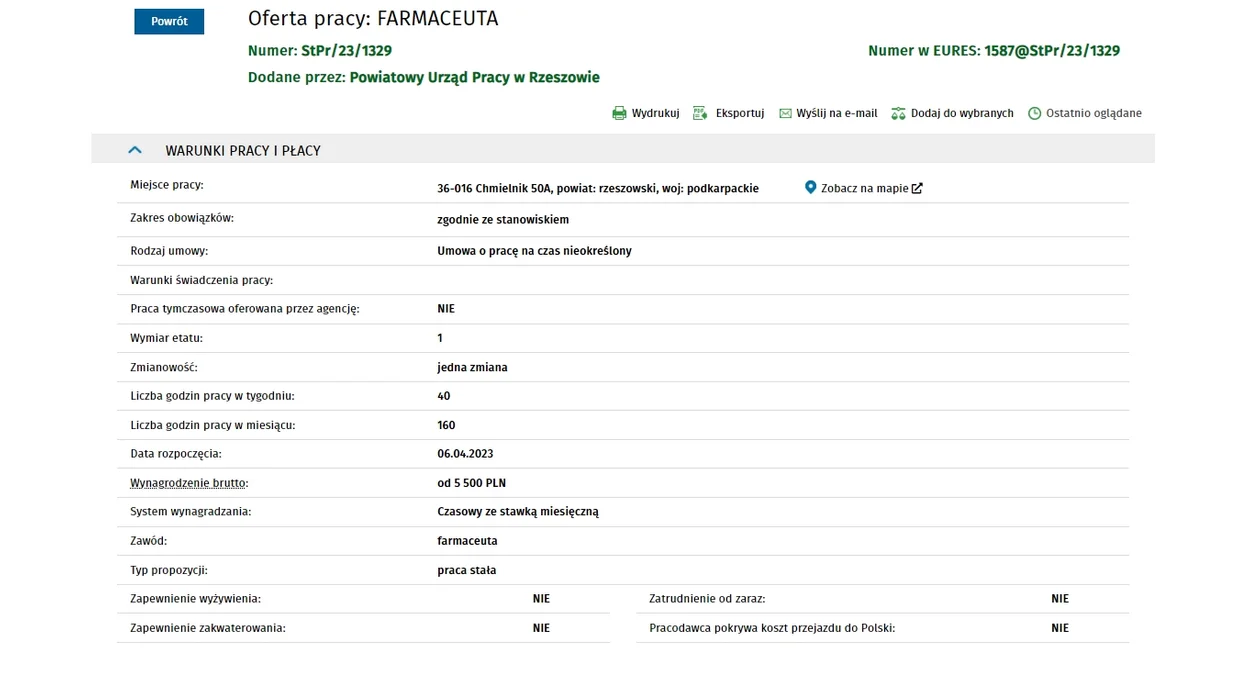Click the envelope icon for Wyślij na e-mail
Viewport: 1260px width, 673px height.
(785, 114)
